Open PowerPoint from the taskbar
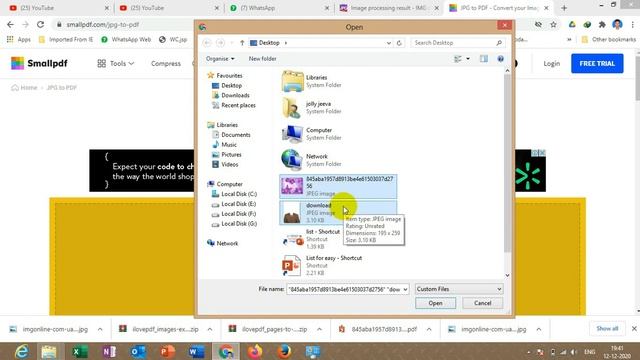The height and width of the screenshot is (360, 640). (x=167, y=351)
